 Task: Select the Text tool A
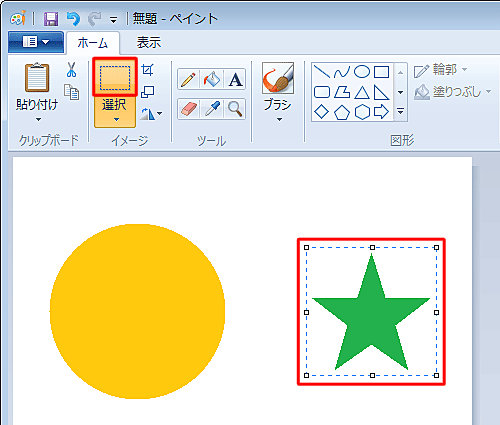(x=235, y=80)
